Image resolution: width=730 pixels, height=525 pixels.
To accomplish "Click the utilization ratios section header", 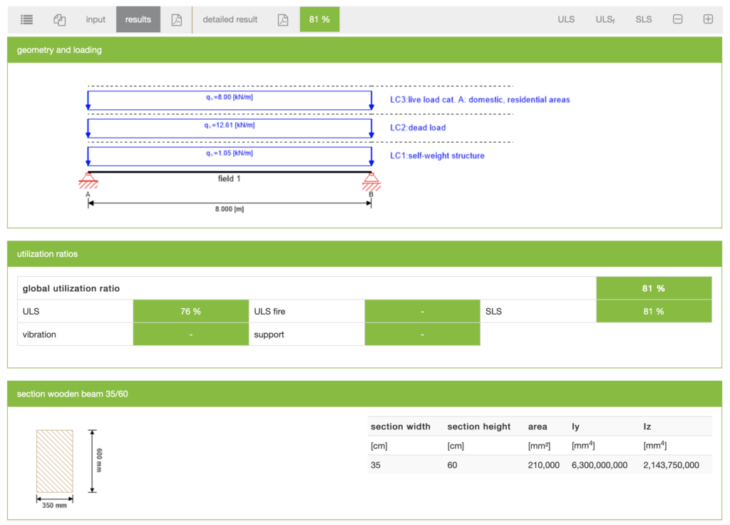I will click(364, 254).
